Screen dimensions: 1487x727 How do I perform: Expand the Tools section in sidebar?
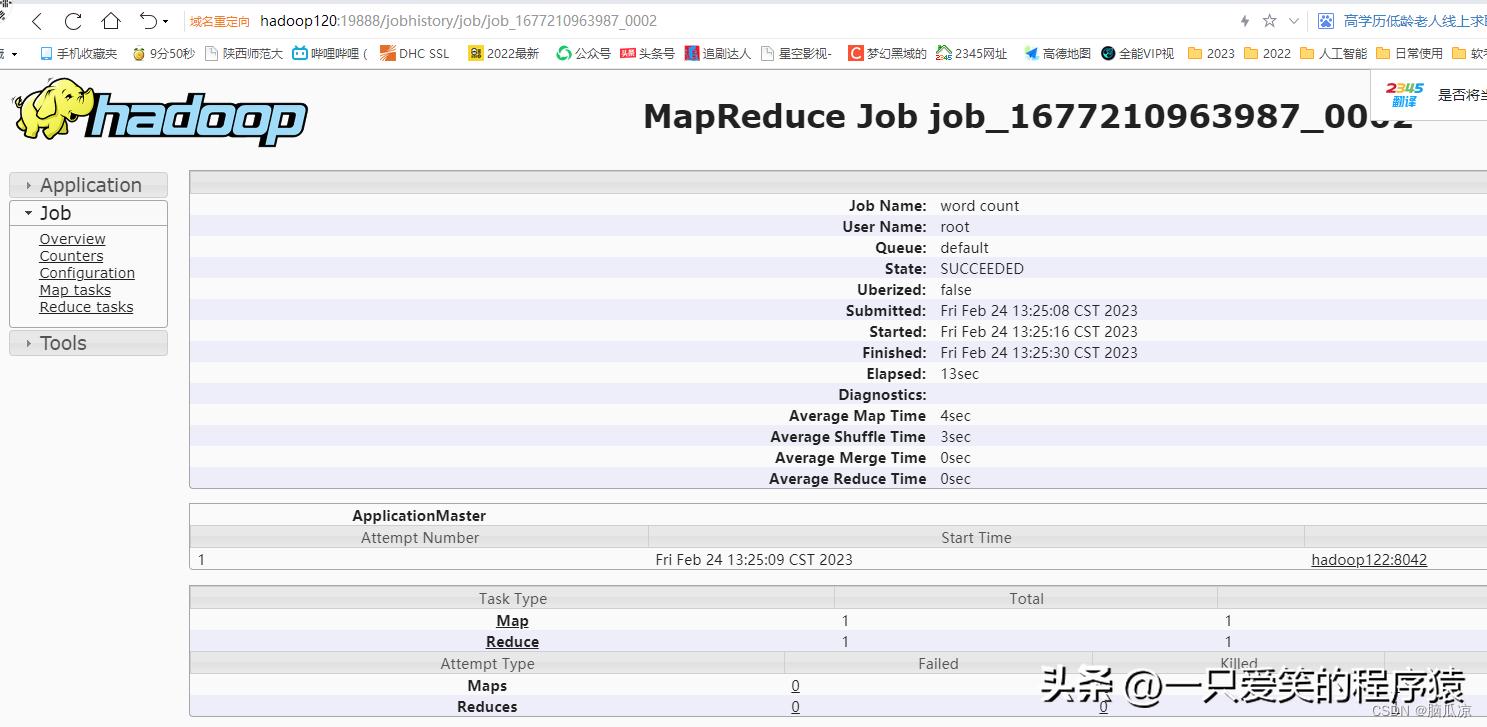[x=62, y=343]
